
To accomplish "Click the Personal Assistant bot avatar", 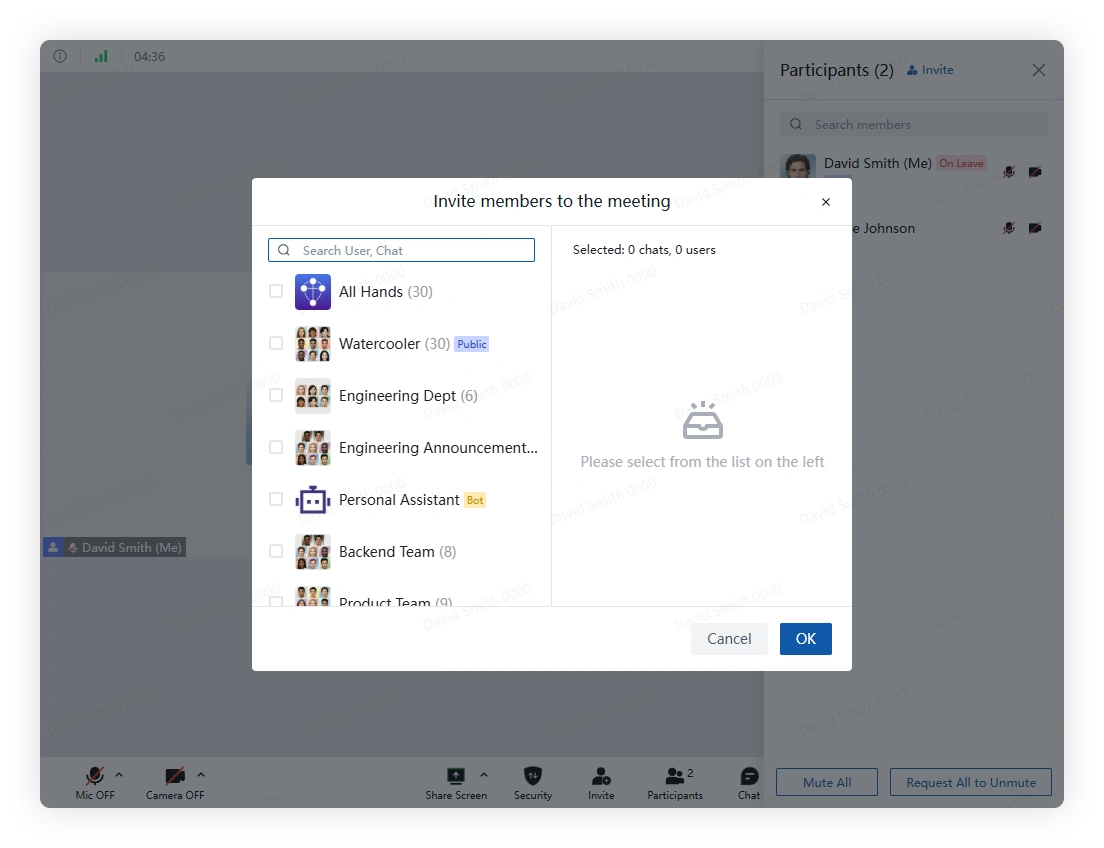I will pos(313,500).
